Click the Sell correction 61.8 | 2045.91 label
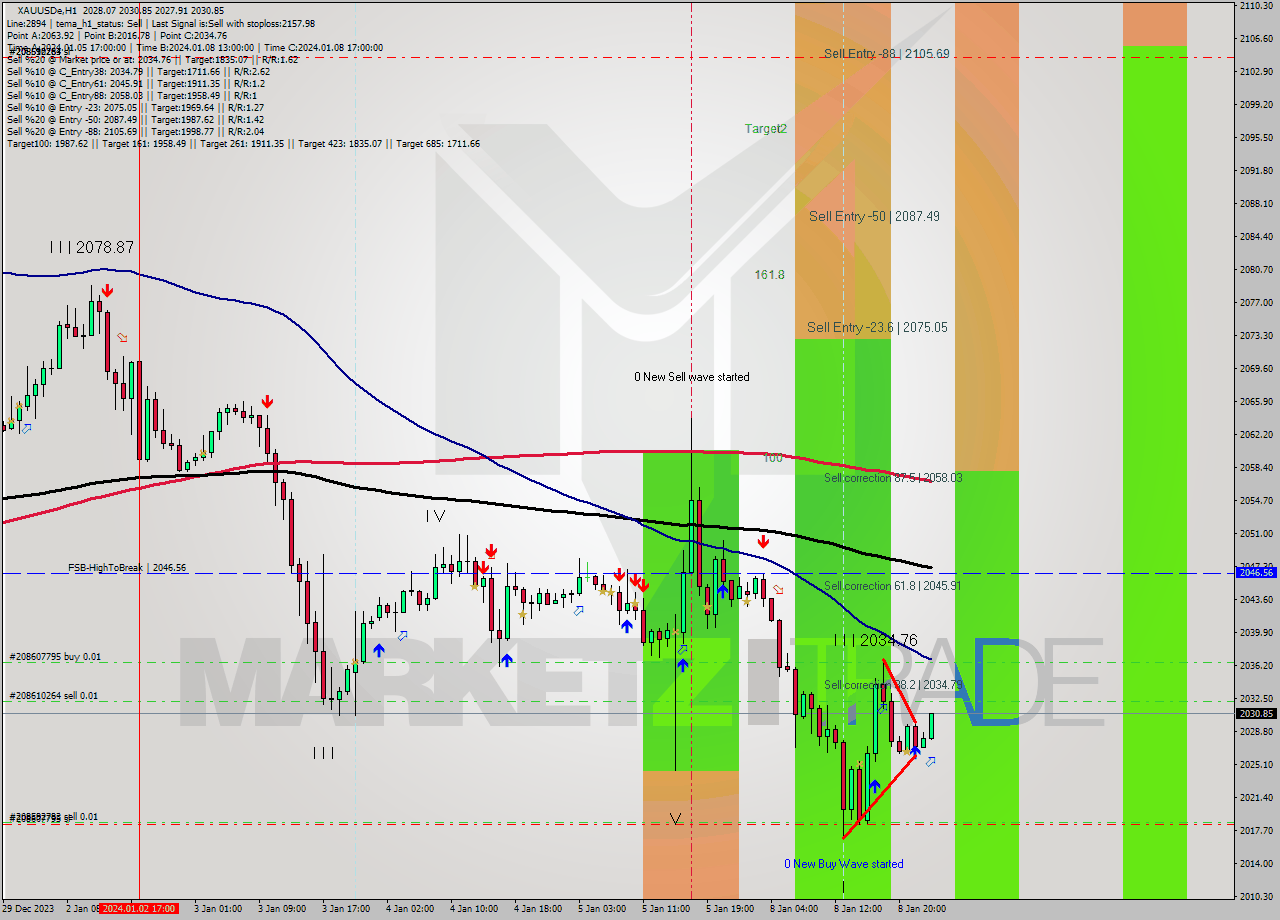This screenshot has width=1280, height=920. 892,586
